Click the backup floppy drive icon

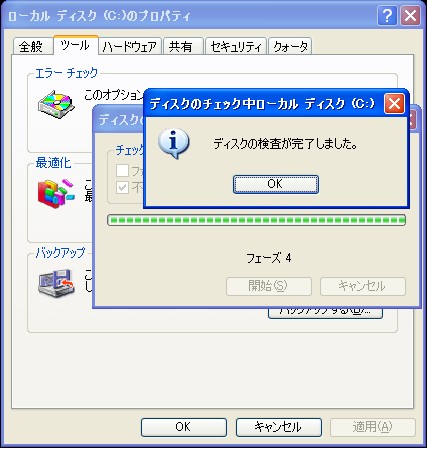click(56, 283)
